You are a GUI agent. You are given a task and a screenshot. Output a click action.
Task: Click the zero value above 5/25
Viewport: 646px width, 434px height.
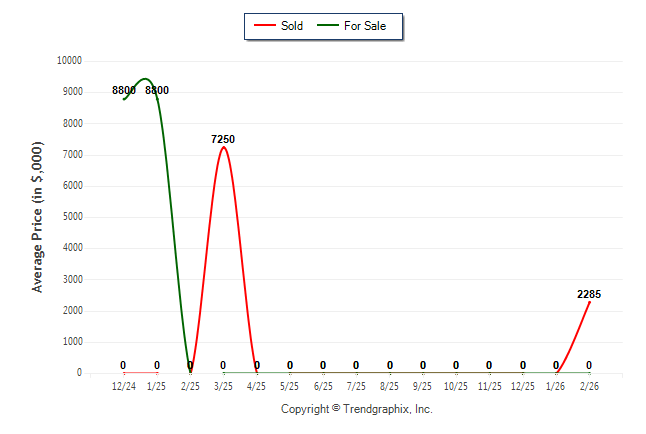[290, 365]
